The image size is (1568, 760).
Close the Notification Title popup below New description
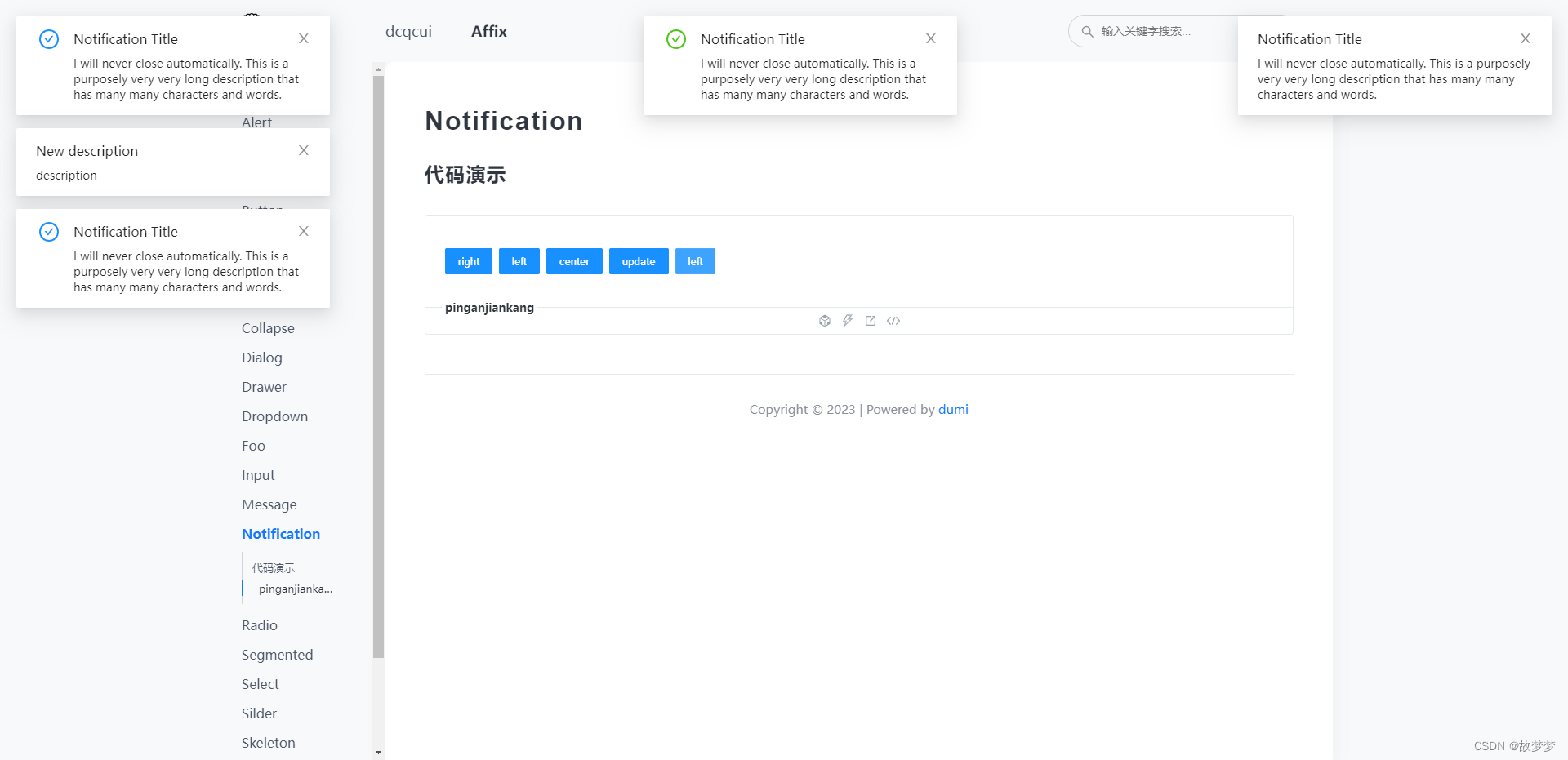point(304,231)
